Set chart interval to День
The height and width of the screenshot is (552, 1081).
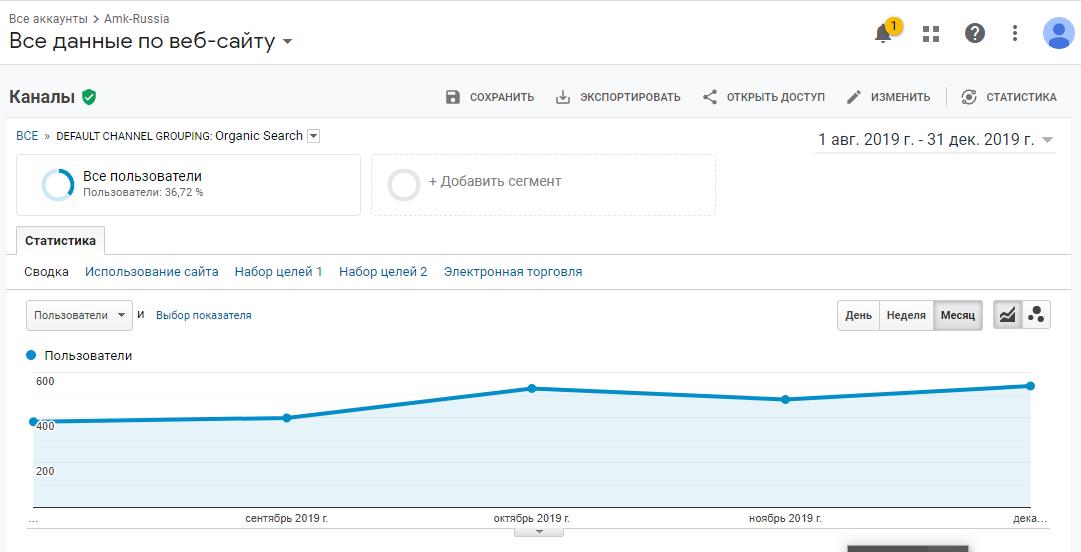[858, 315]
